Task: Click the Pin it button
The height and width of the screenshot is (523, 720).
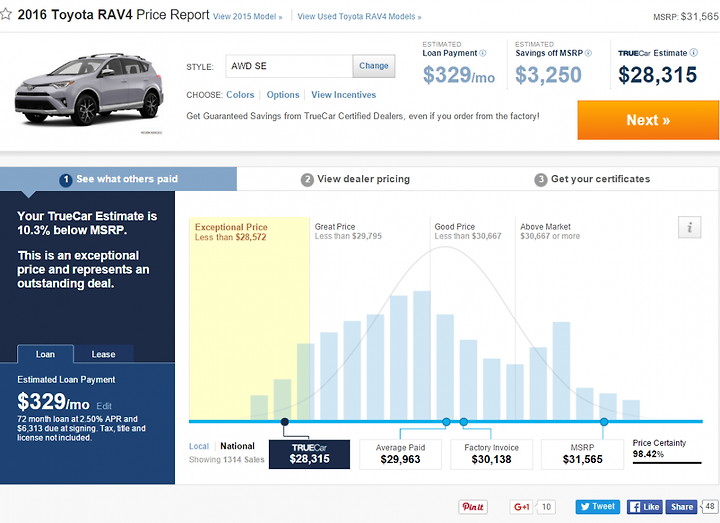Action: [x=473, y=506]
